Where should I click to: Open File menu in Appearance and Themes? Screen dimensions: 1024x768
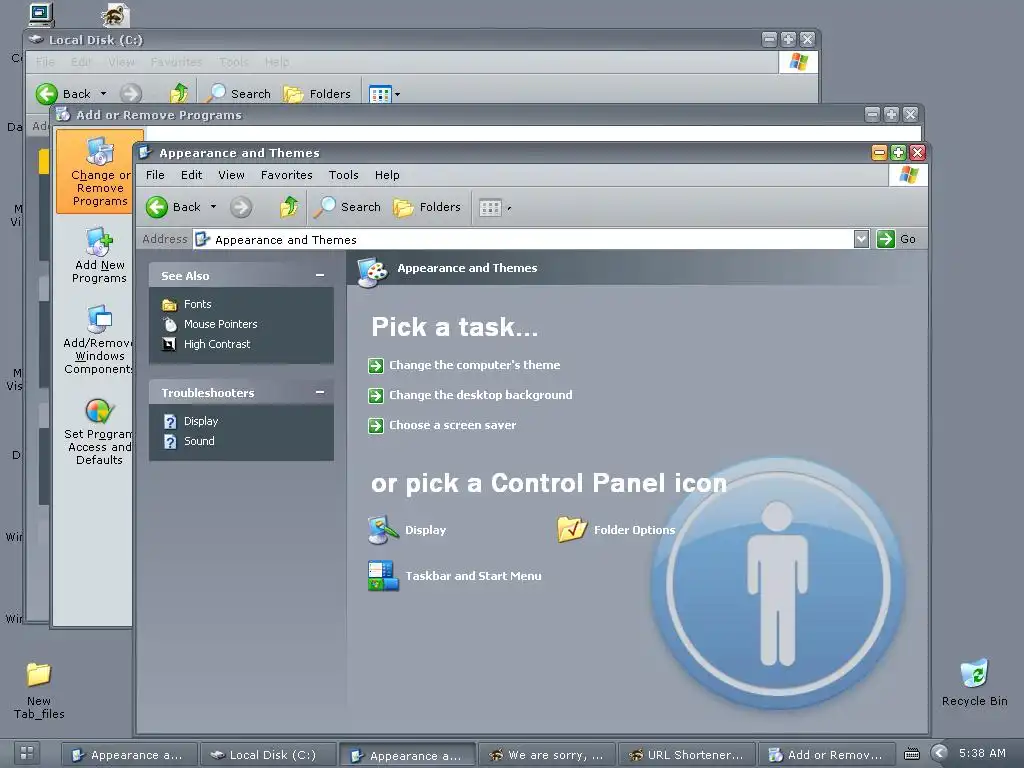click(x=155, y=175)
